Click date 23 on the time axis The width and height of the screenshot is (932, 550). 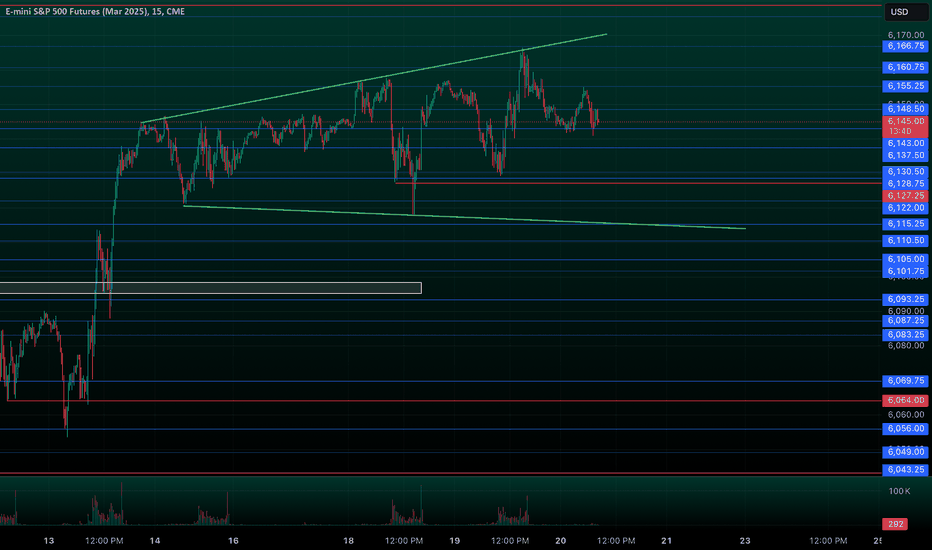pyautogui.click(x=745, y=540)
